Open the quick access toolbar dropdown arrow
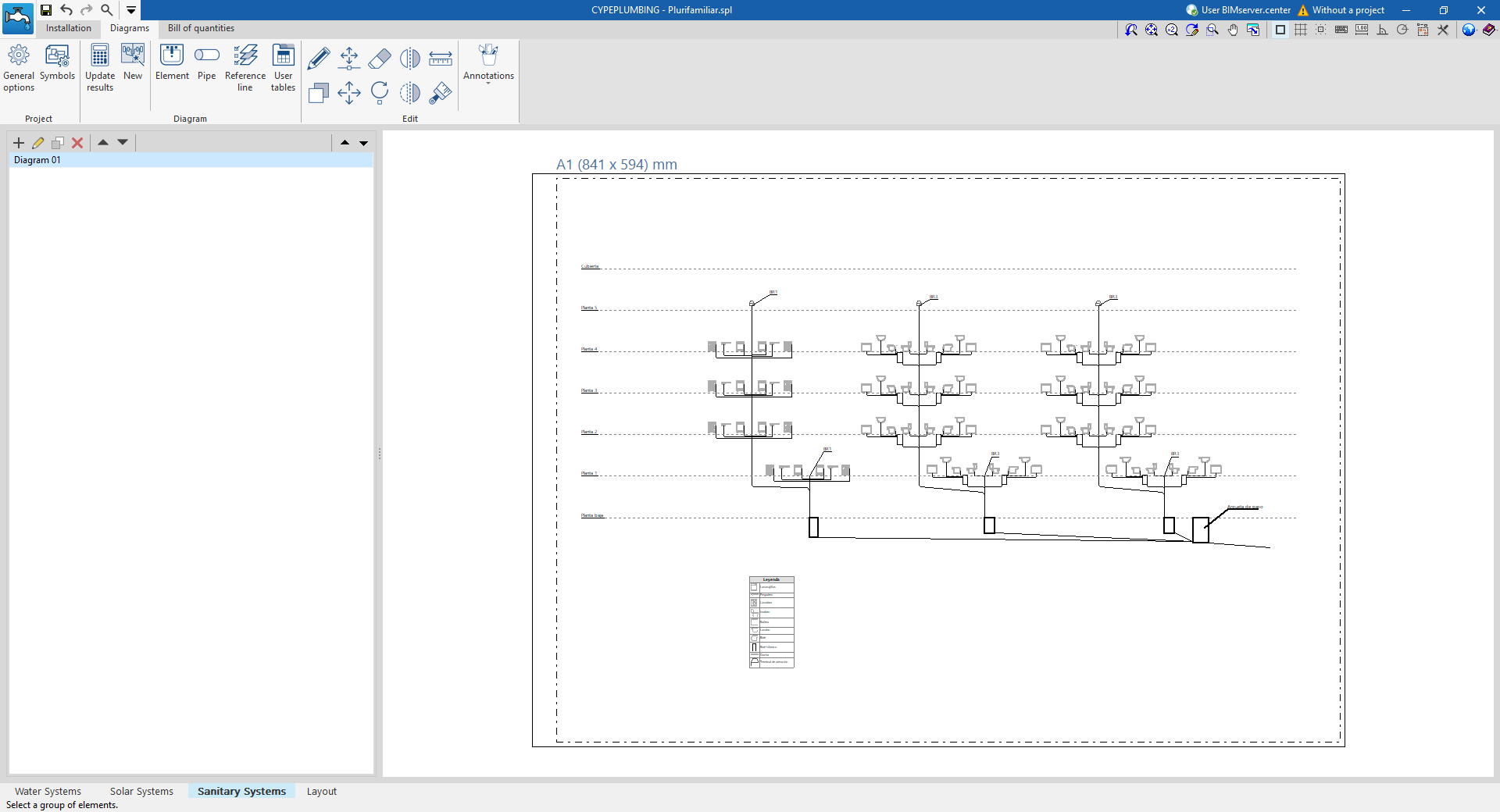Screen dimensions: 1500x812 [131, 10]
